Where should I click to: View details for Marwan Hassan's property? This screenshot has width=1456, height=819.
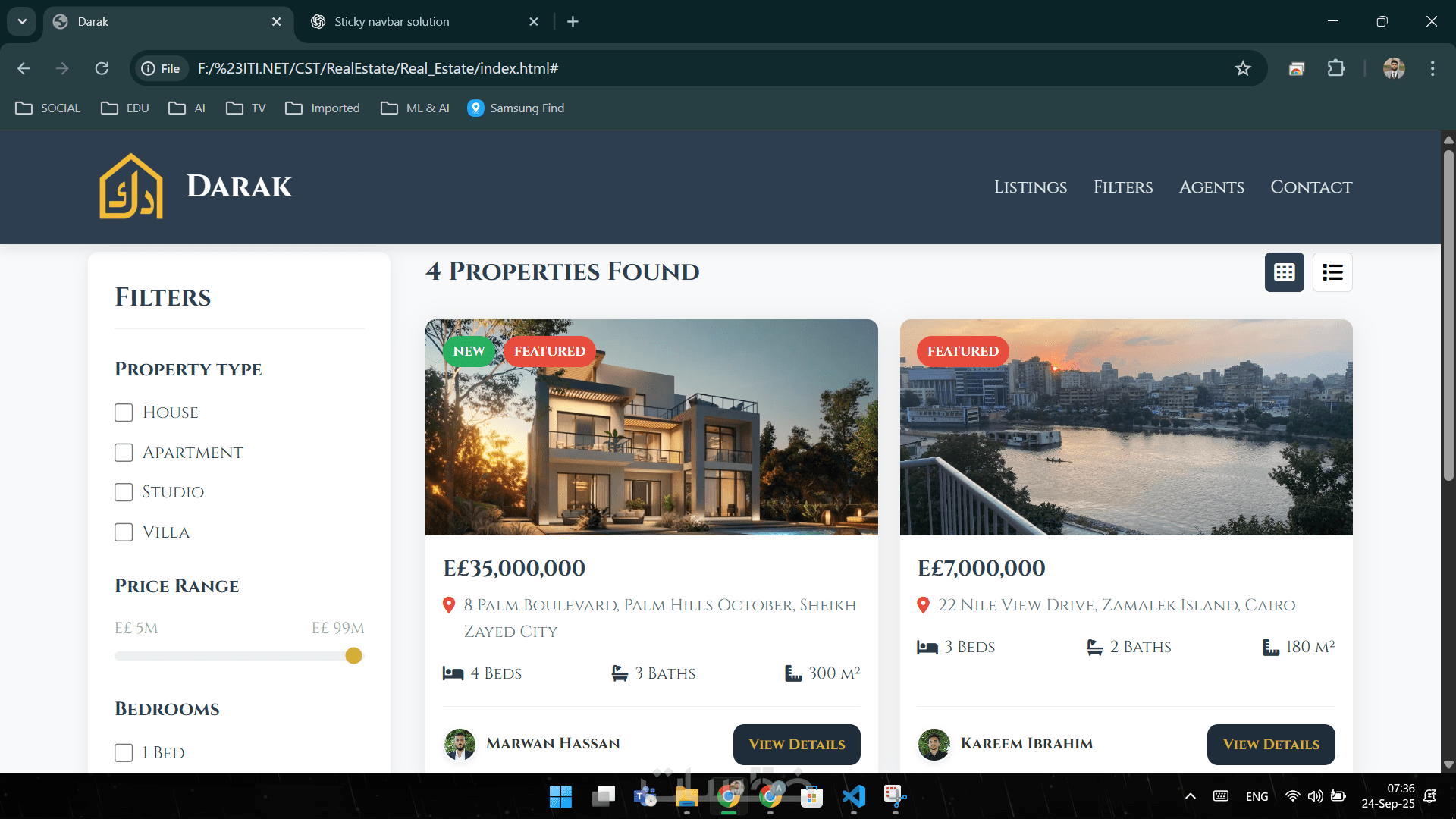pyautogui.click(x=796, y=745)
